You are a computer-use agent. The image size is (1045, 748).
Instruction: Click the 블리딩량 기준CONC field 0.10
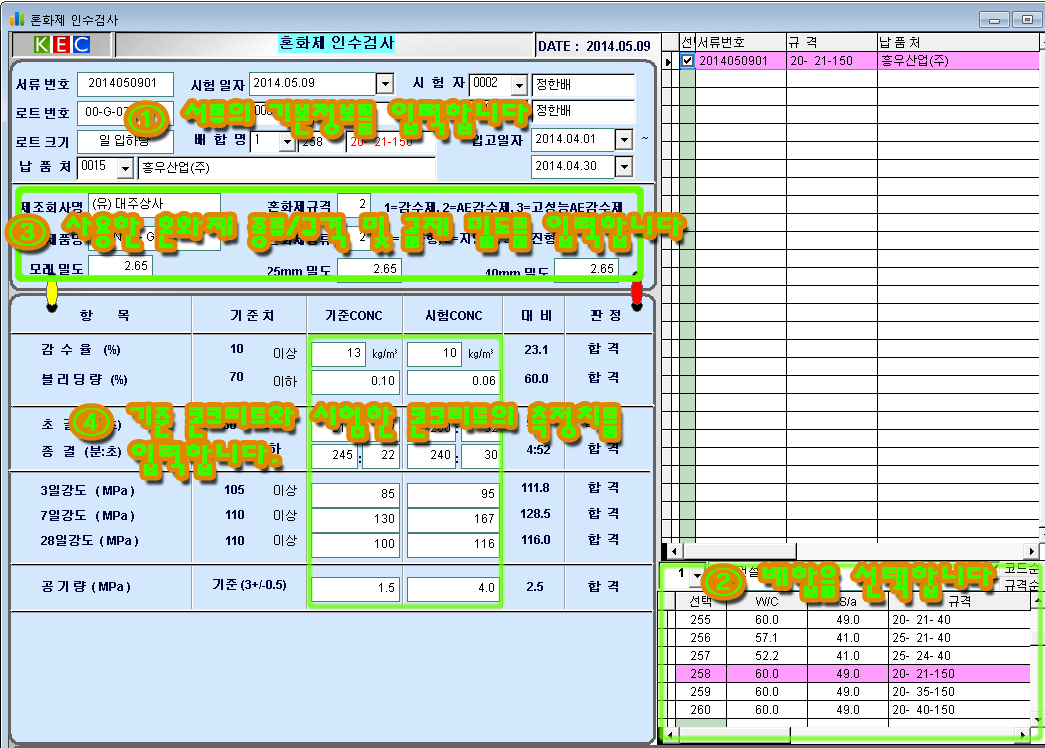(x=356, y=381)
